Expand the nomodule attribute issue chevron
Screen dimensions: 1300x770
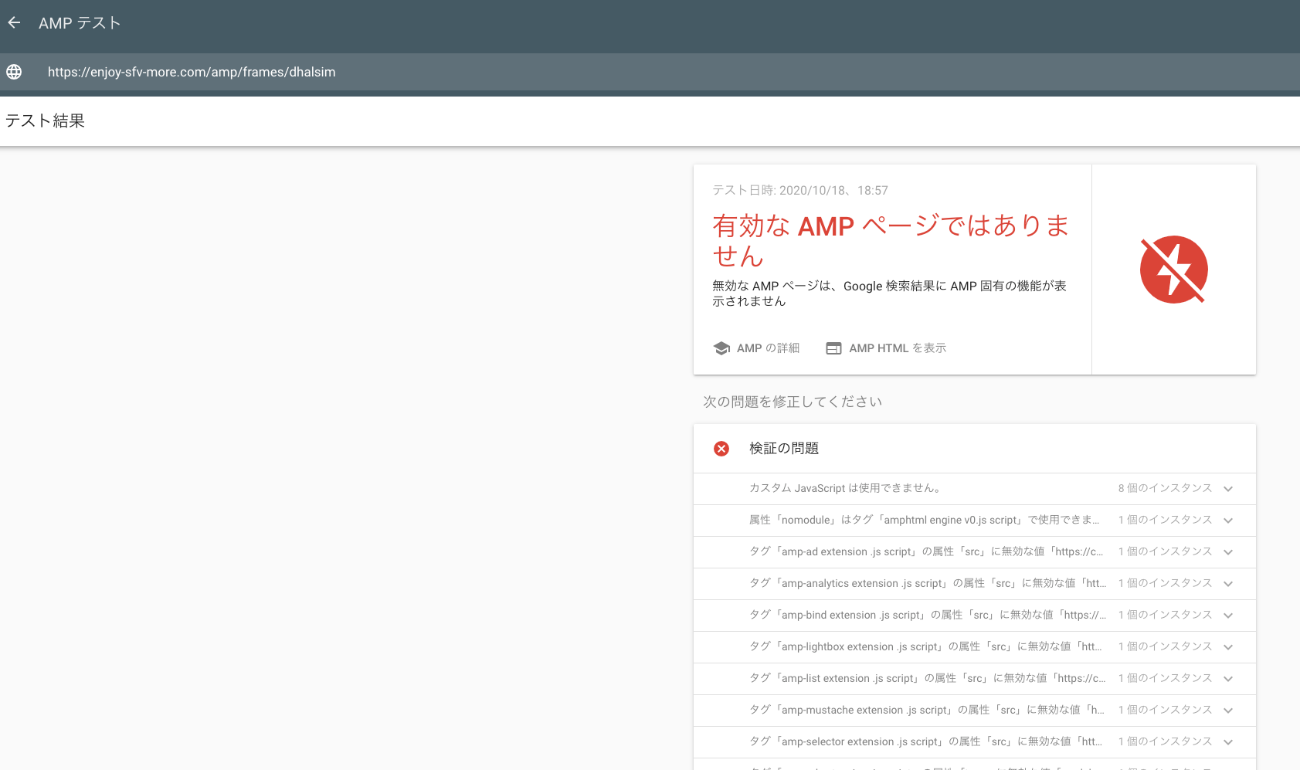pos(1228,520)
